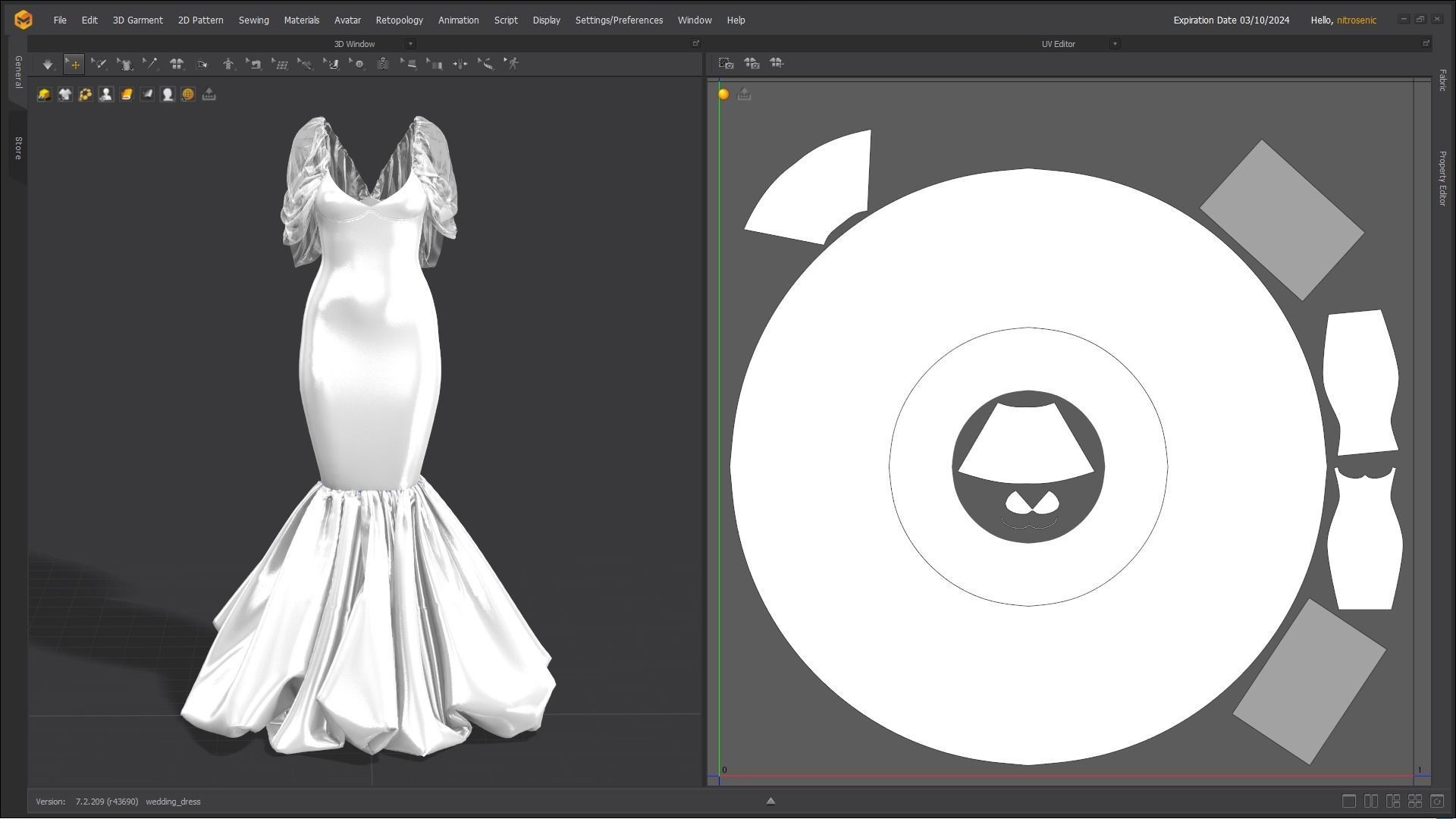Open the Settings/Preferences menu
Viewport: 1456px width, 819px height.
619,20
